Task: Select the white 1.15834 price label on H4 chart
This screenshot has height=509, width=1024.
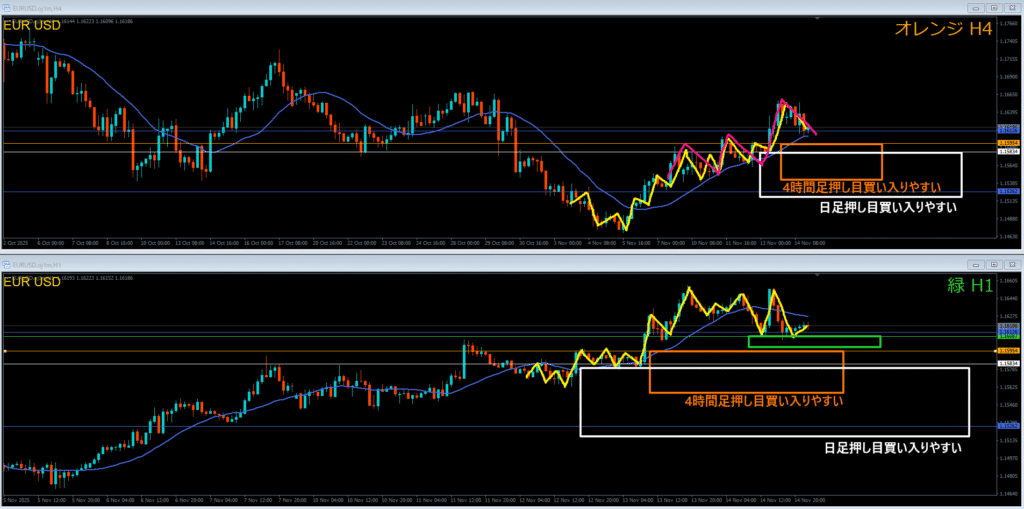Action: [1010, 152]
